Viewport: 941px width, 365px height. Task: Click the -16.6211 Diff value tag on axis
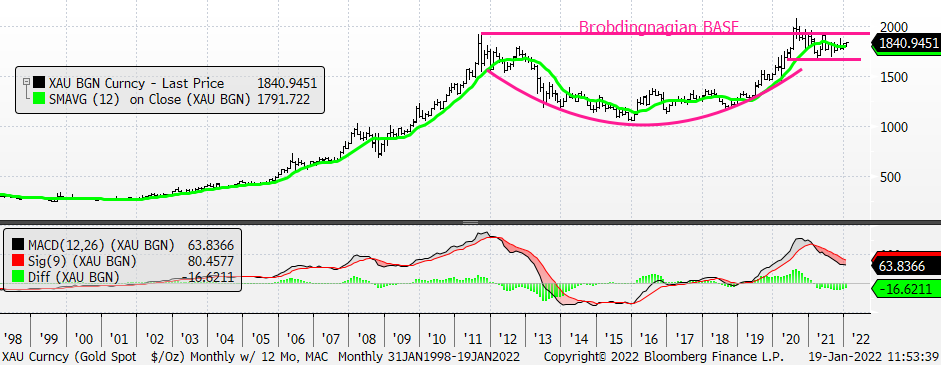point(906,289)
